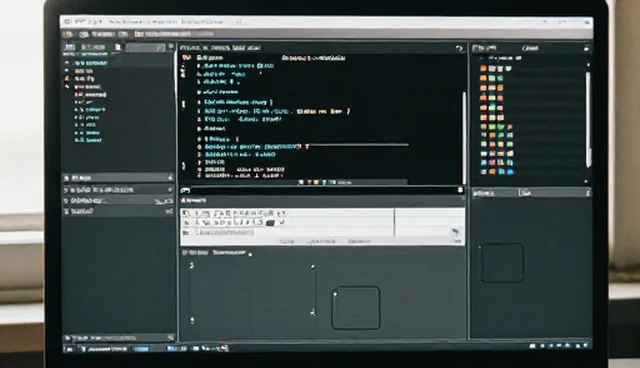Click the icon at the left panel footer's right end
This screenshot has height=368, width=640.
[x=171, y=337]
